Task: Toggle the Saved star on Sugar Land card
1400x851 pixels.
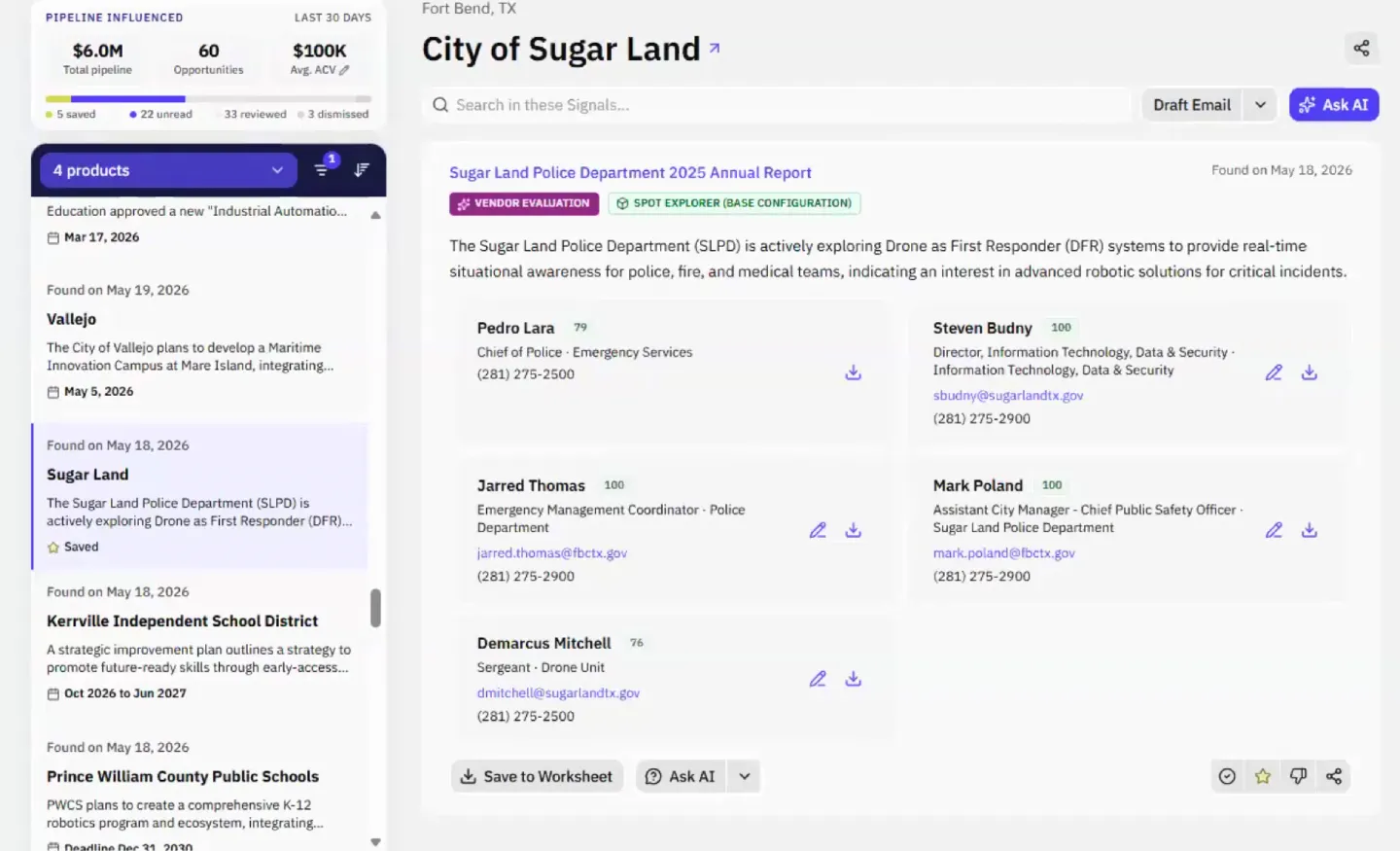Action: pyautogui.click(x=53, y=548)
